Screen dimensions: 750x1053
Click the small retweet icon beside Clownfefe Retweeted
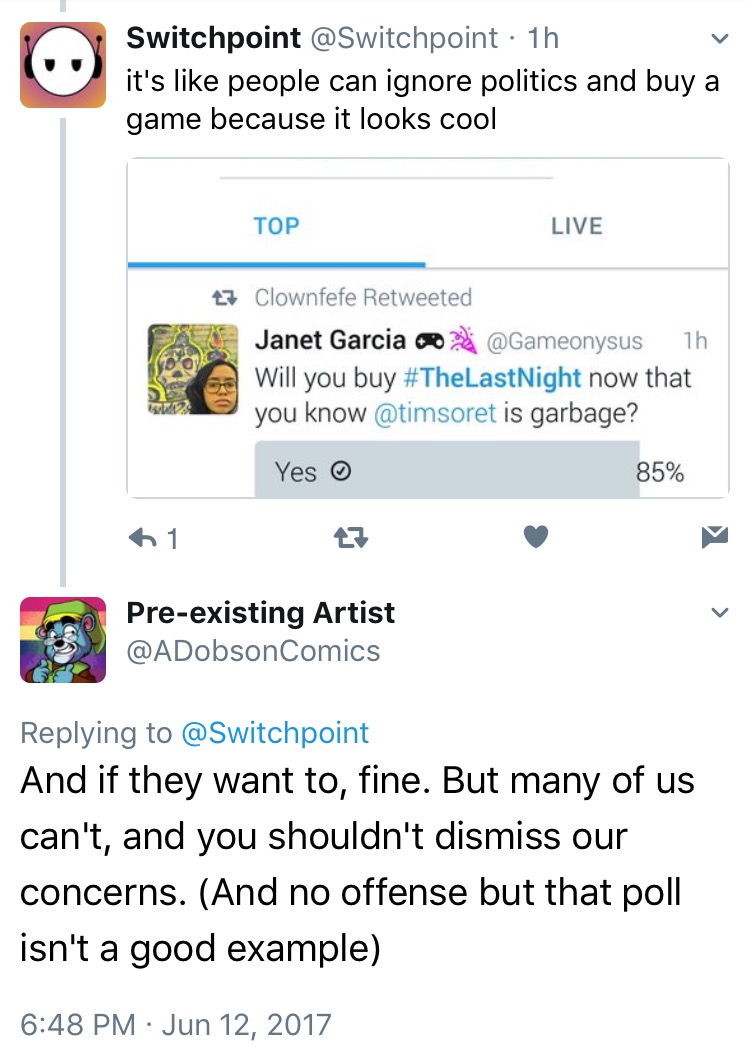(x=224, y=297)
